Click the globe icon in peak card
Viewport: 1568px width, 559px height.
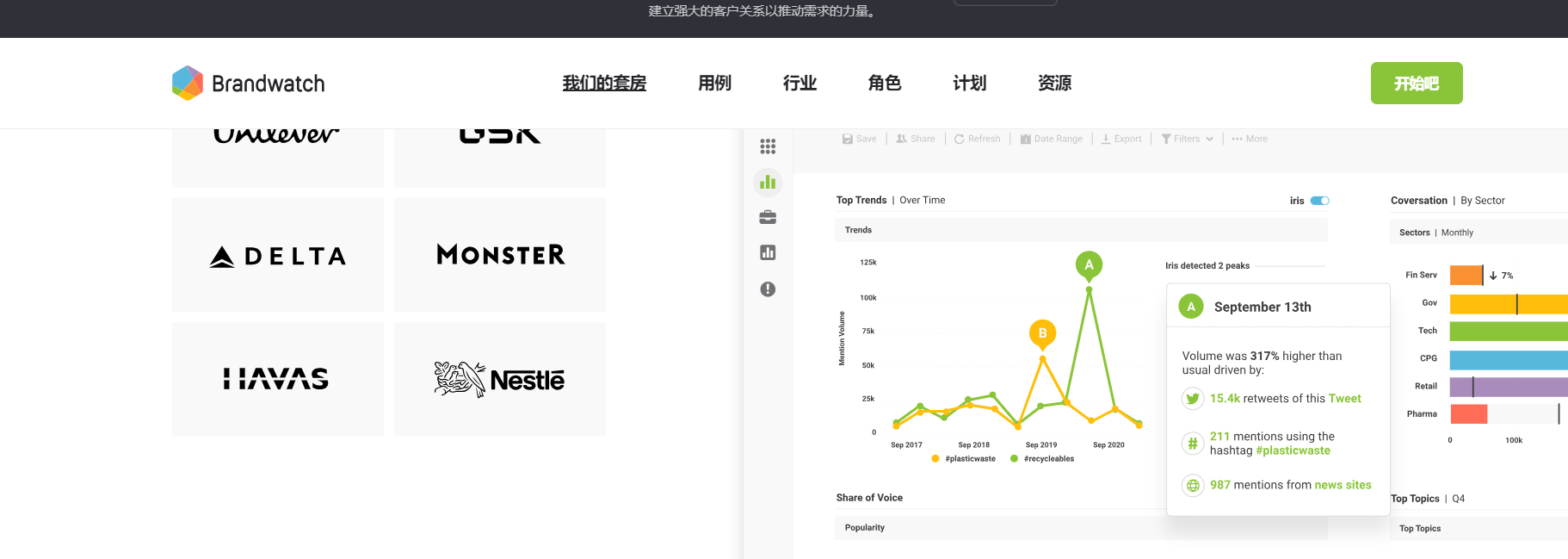coord(1192,486)
